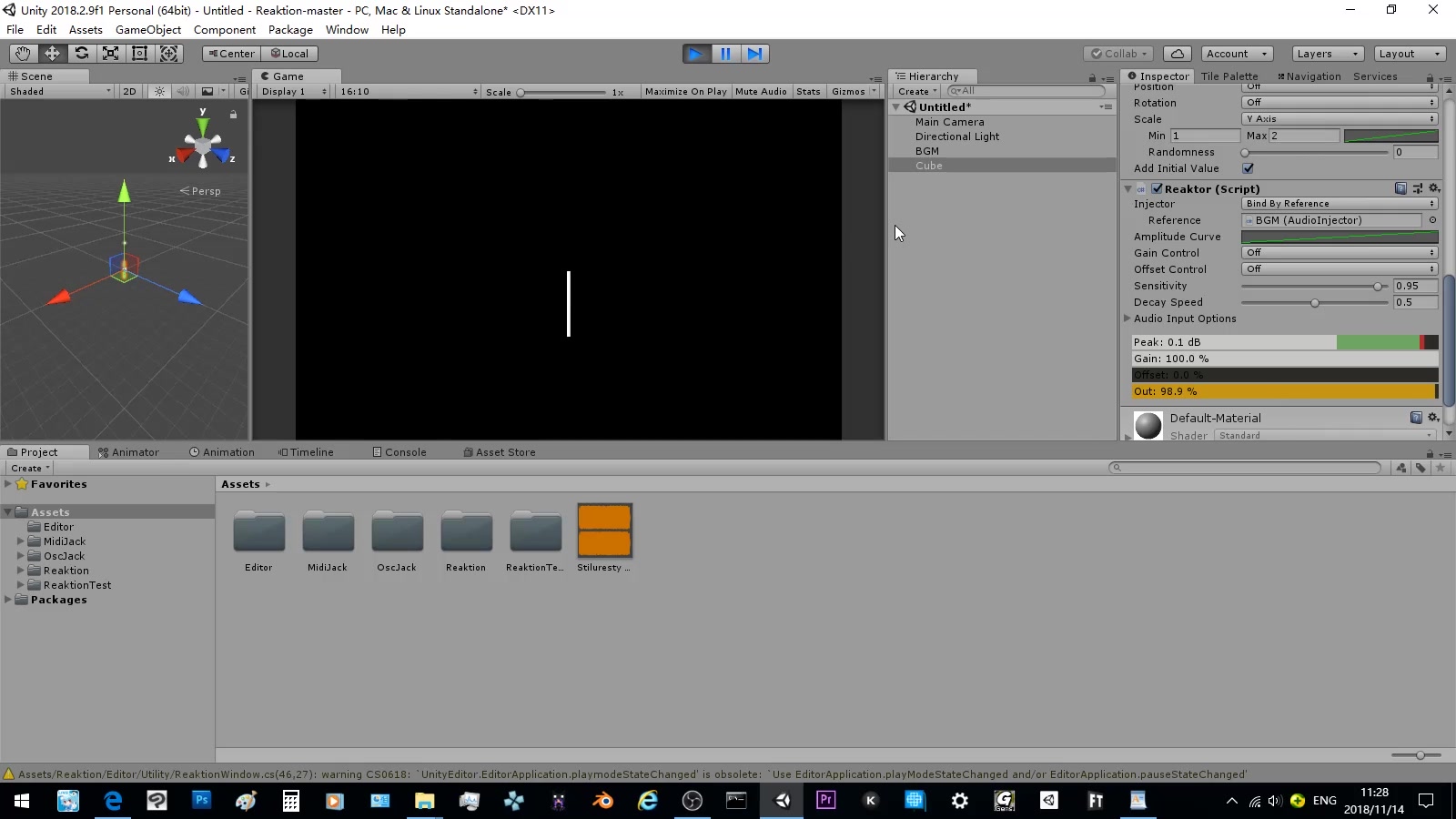Select the Cube in the Hierarchy
This screenshot has height=819, width=1456.
(929, 166)
